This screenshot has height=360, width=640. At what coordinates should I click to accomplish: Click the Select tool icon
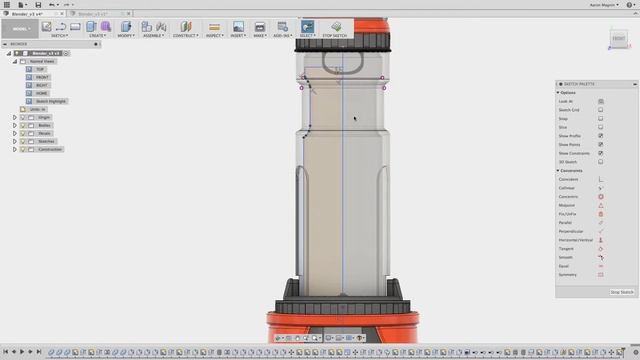click(307, 27)
